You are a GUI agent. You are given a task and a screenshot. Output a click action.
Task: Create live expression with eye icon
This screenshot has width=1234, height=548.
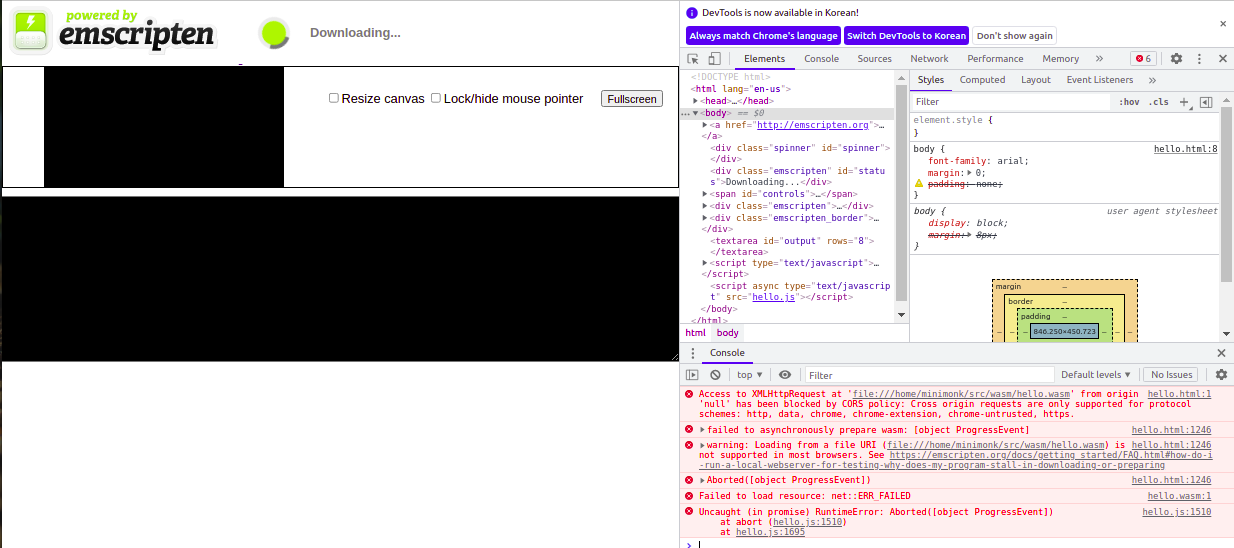785,375
